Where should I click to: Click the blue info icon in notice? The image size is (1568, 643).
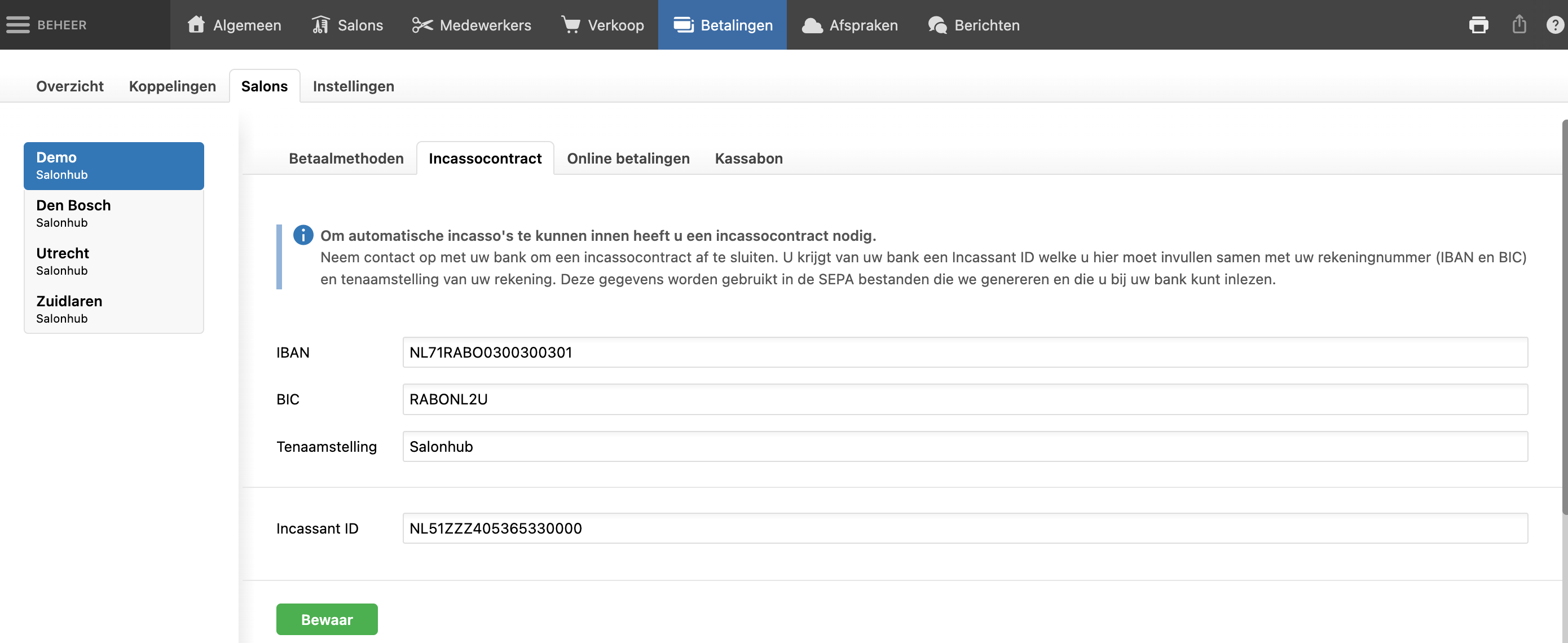pos(303,235)
